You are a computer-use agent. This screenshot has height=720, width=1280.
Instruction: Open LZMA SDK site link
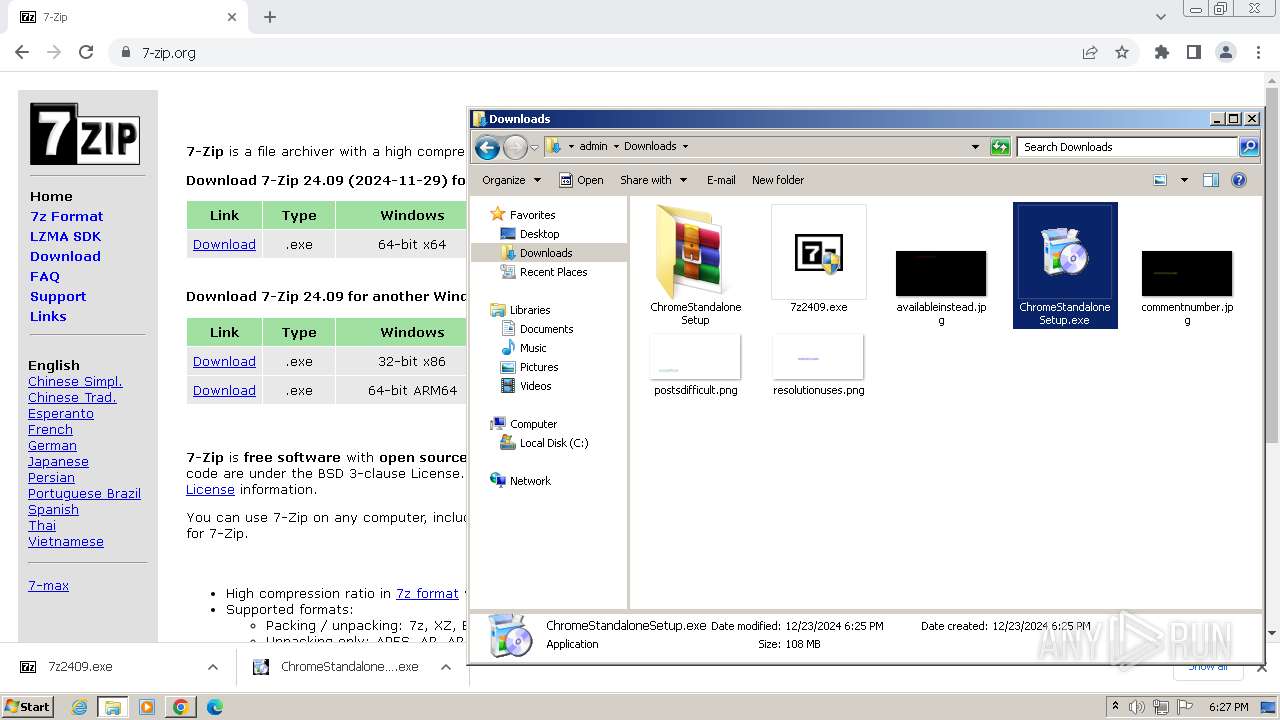click(x=65, y=236)
